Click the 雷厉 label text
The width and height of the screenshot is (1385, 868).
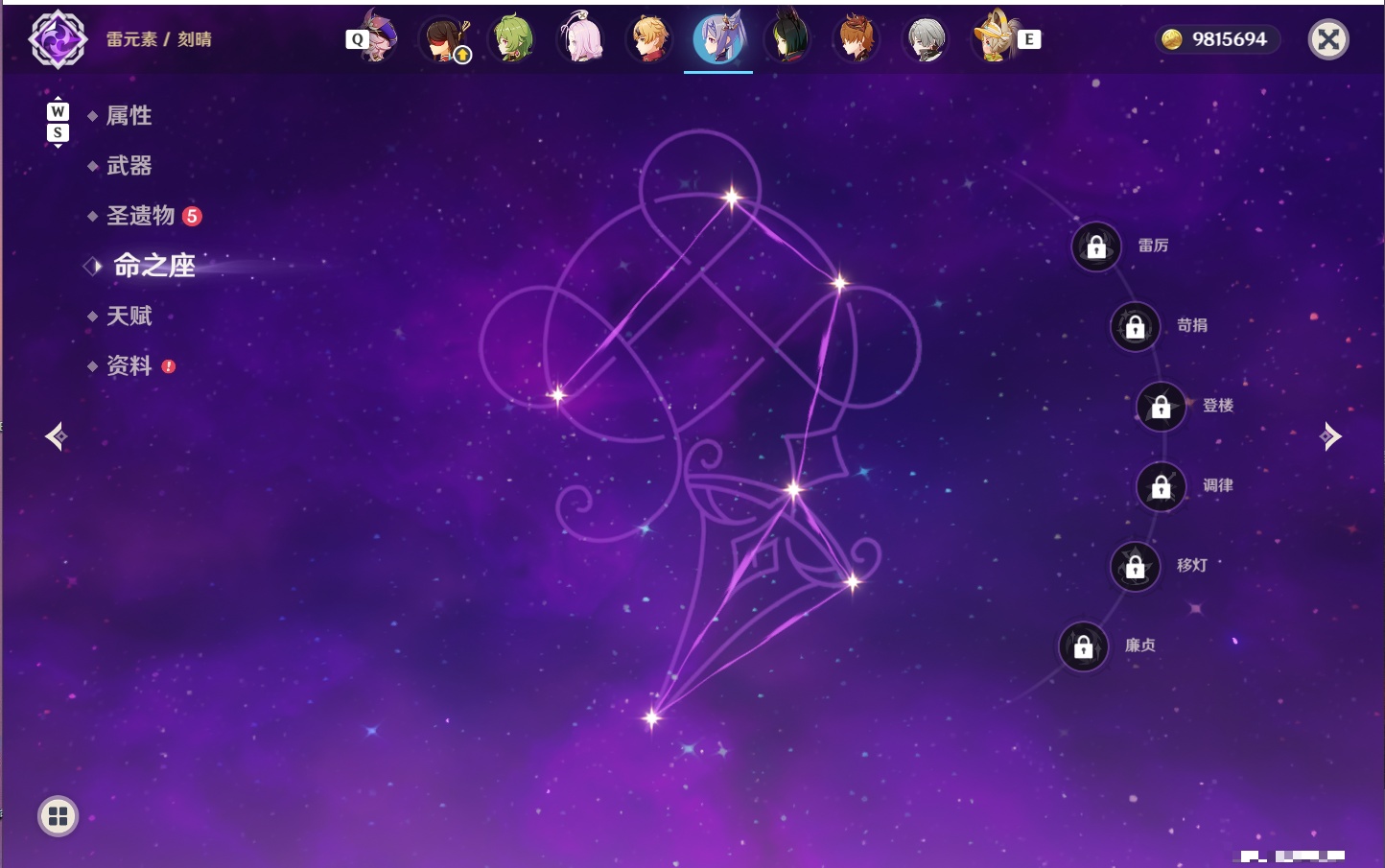click(1153, 246)
